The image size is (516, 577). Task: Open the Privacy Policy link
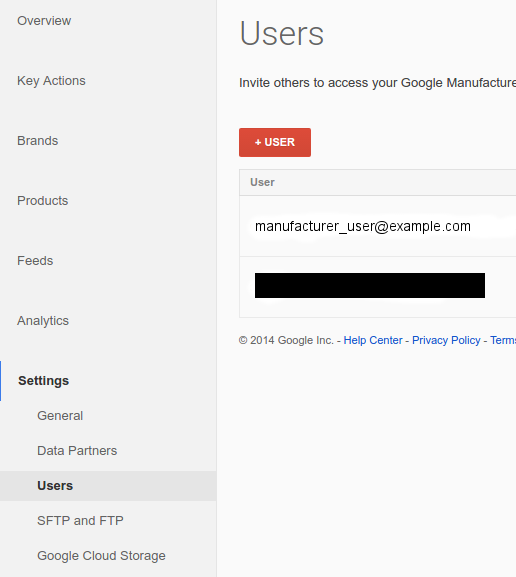pos(446,340)
